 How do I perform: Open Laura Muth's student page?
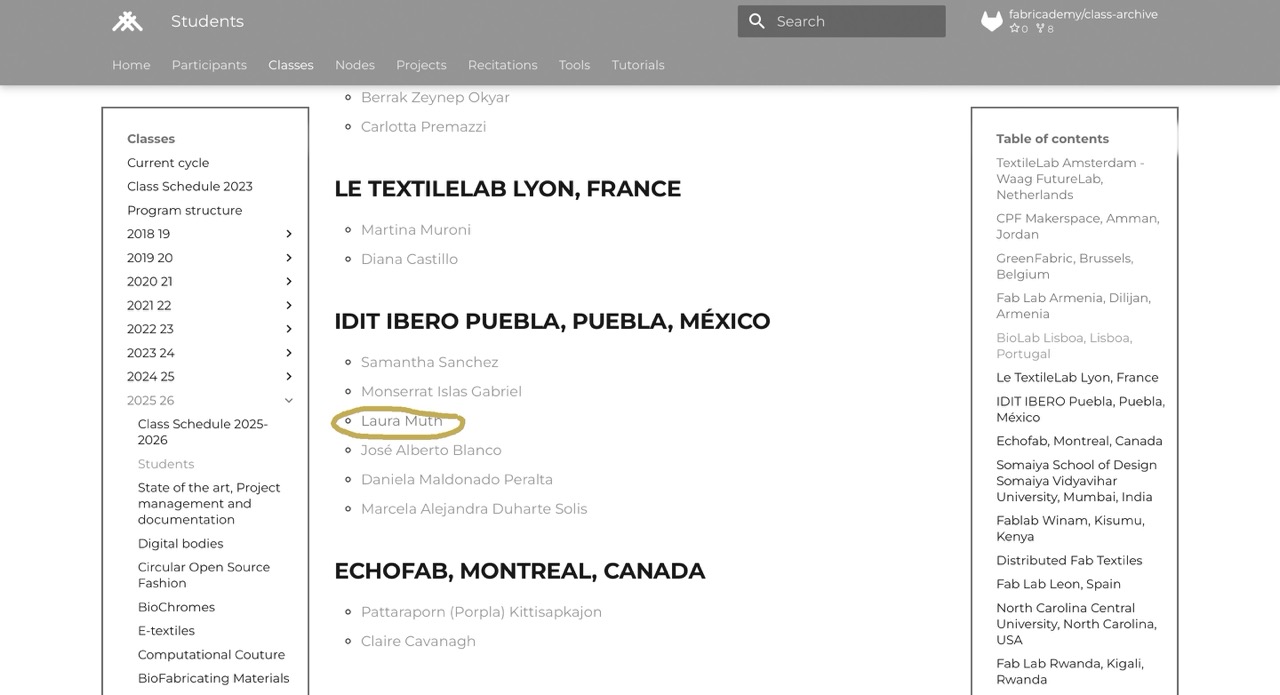(x=401, y=421)
